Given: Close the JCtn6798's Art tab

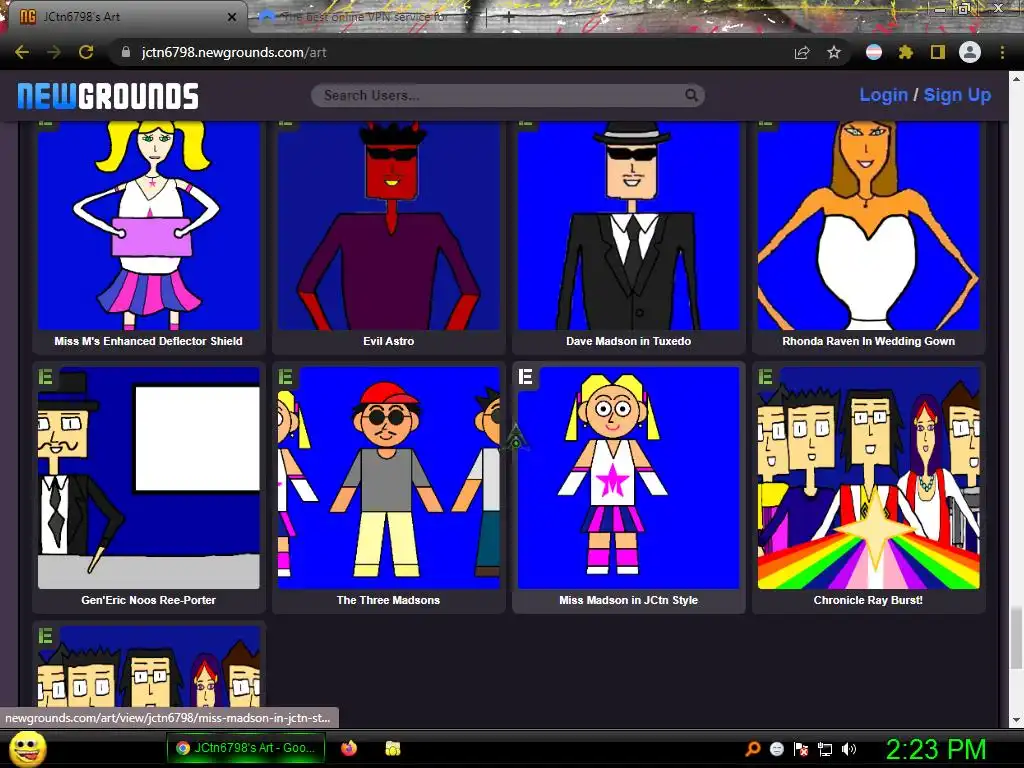Looking at the screenshot, I should click(232, 17).
